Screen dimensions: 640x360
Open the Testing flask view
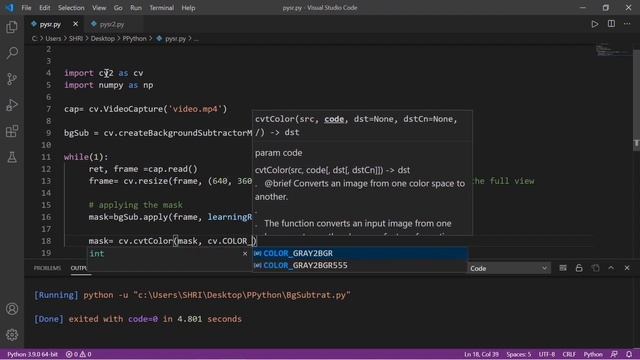[12, 157]
